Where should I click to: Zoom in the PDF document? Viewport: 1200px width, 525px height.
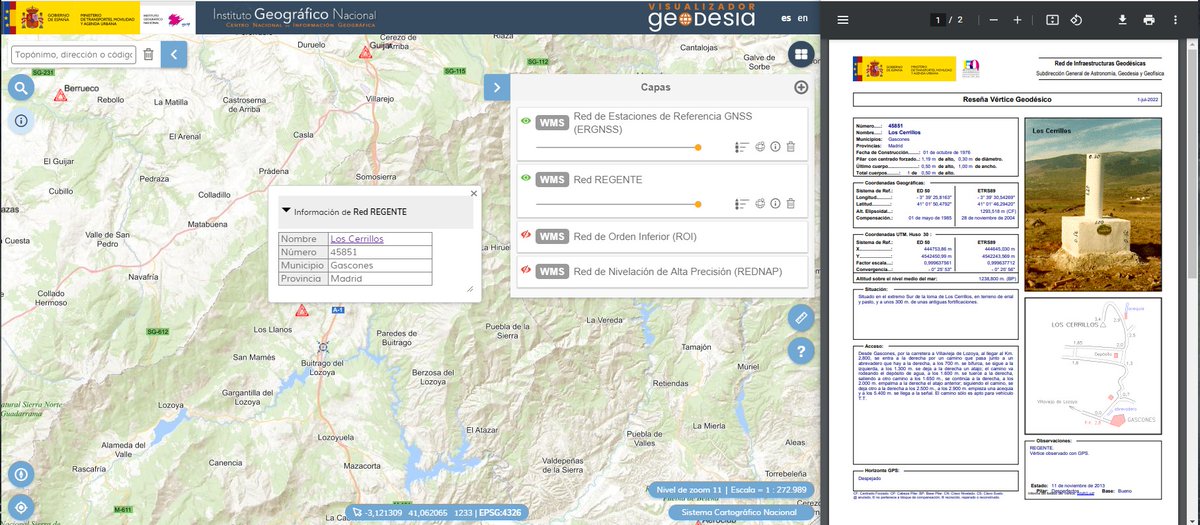coord(1017,20)
